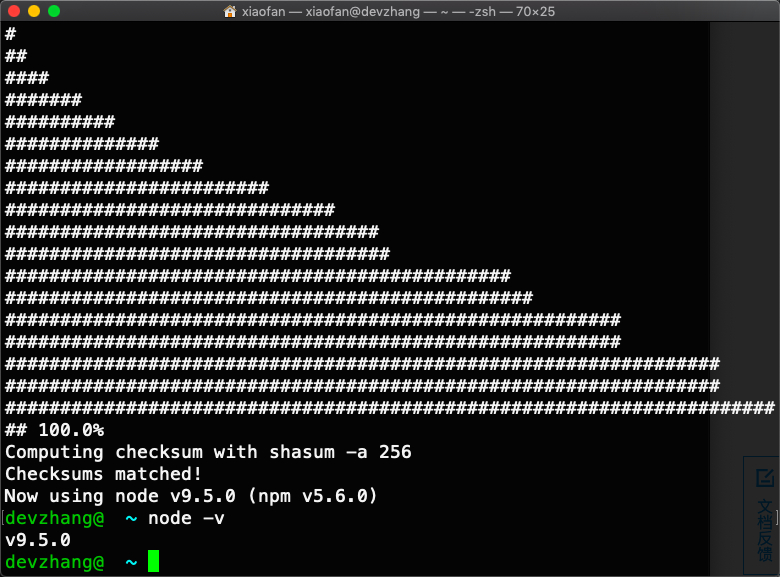Click the 'node -v' command text
780x577 pixels.
(x=186, y=518)
